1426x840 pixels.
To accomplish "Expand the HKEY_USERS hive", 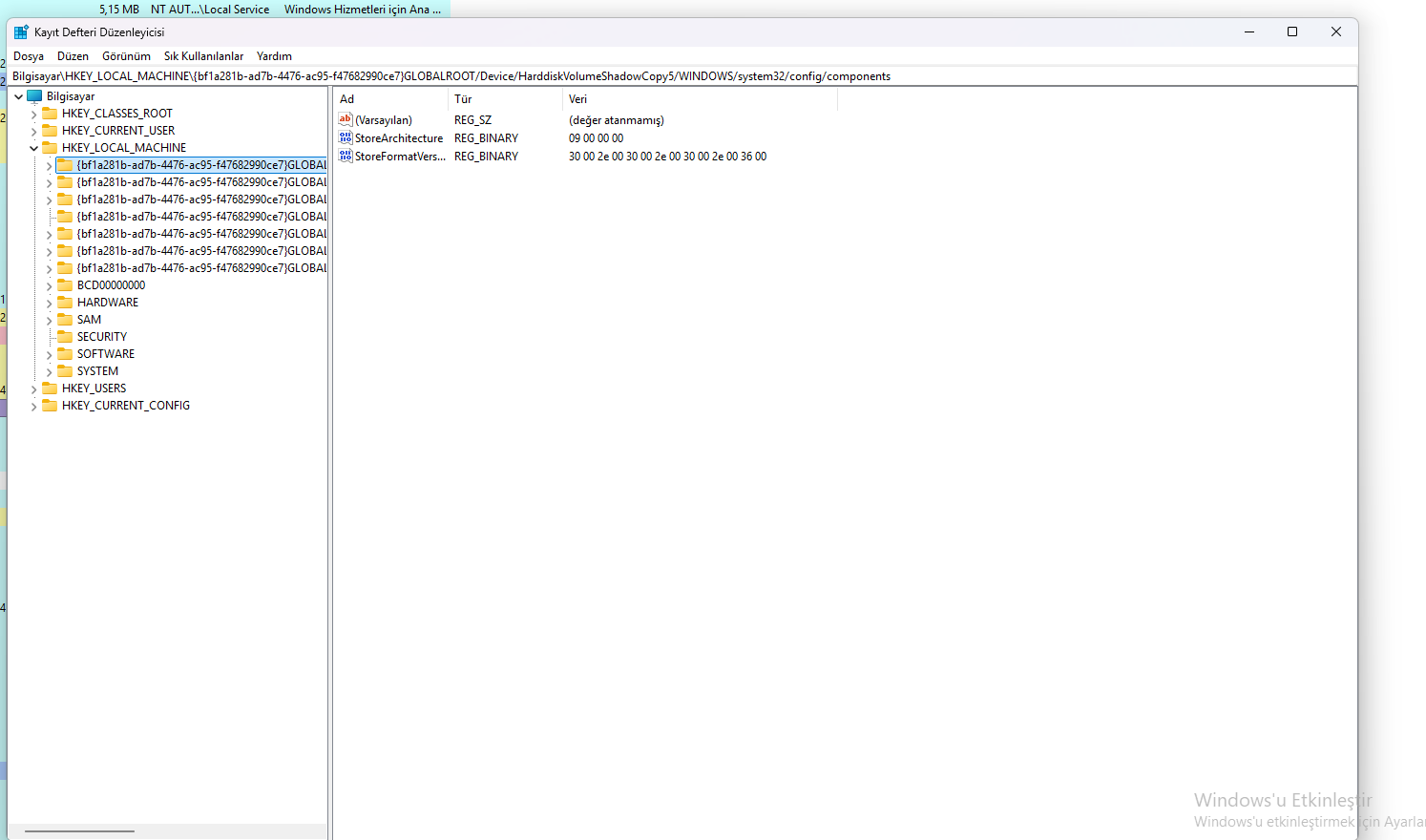I will [34, 388].
